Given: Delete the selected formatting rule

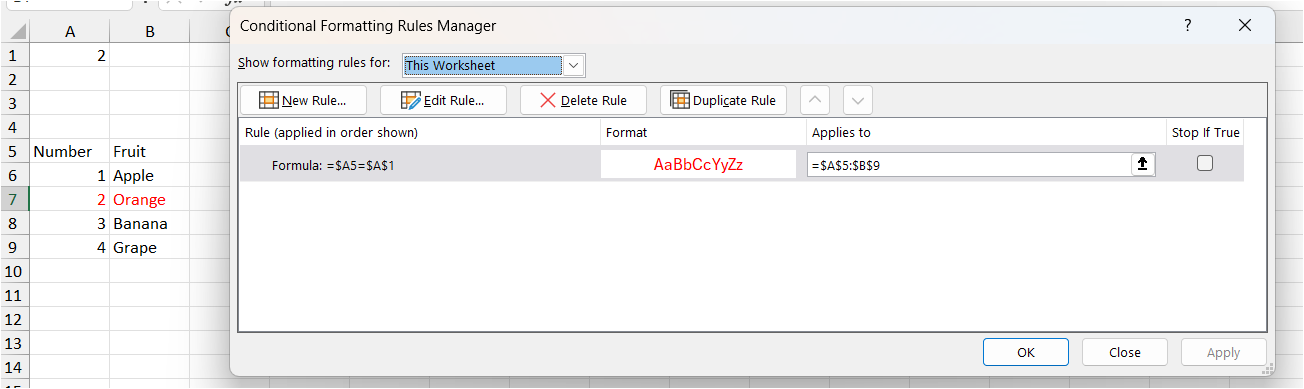Looking at the screenshot, I should click(583, 100).
